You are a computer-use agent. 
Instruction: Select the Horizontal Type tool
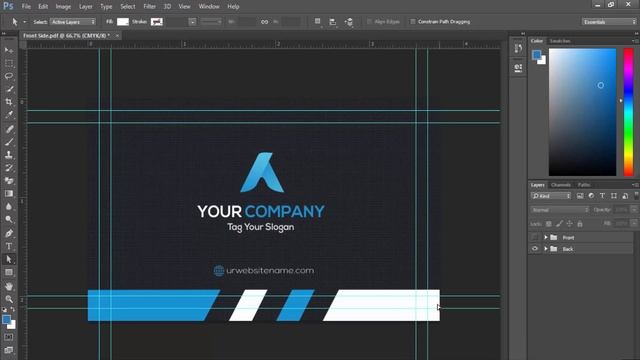point(9,246)
